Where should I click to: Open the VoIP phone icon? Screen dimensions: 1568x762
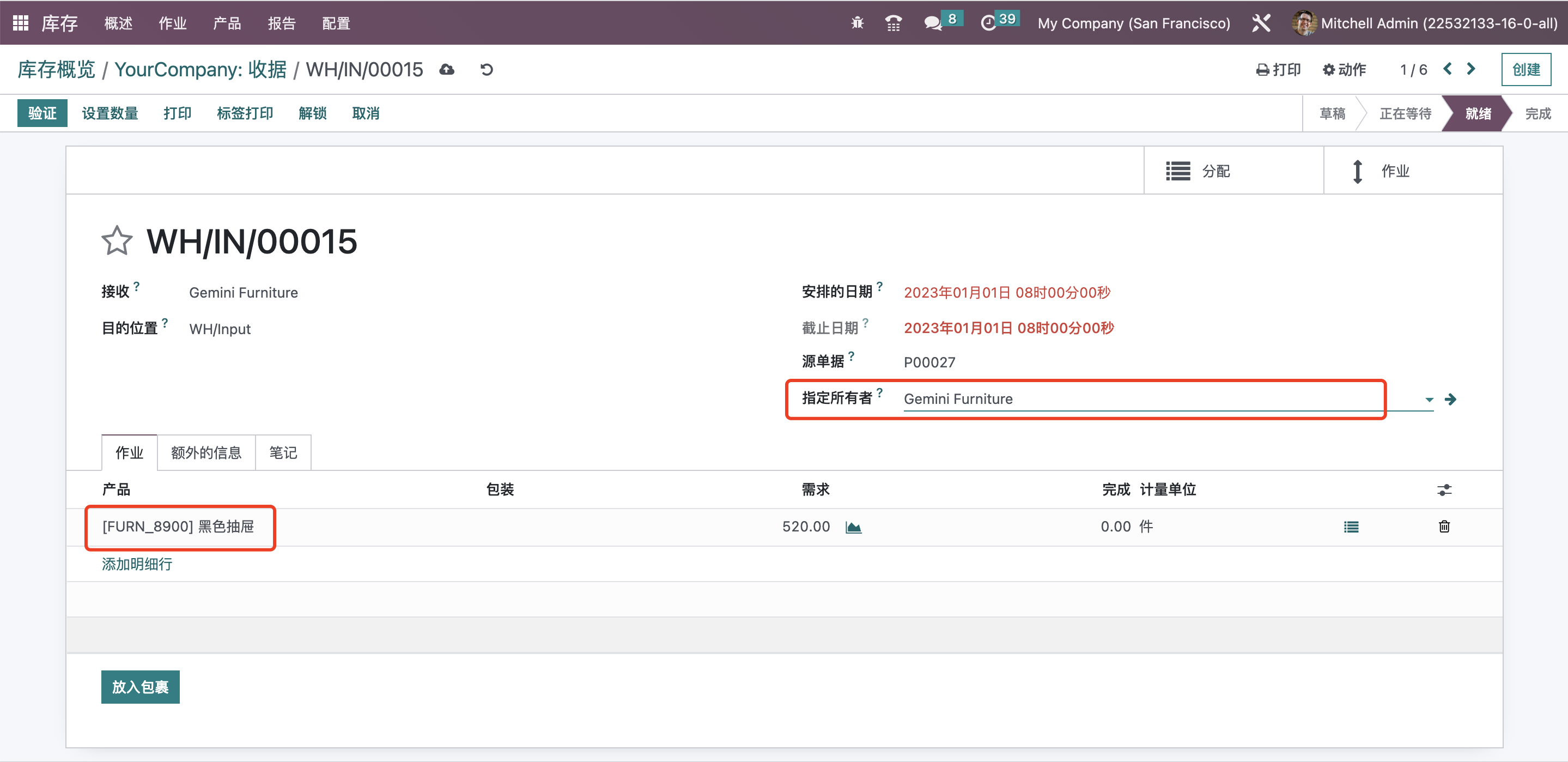pyautogui.click(x=893, y=23)
